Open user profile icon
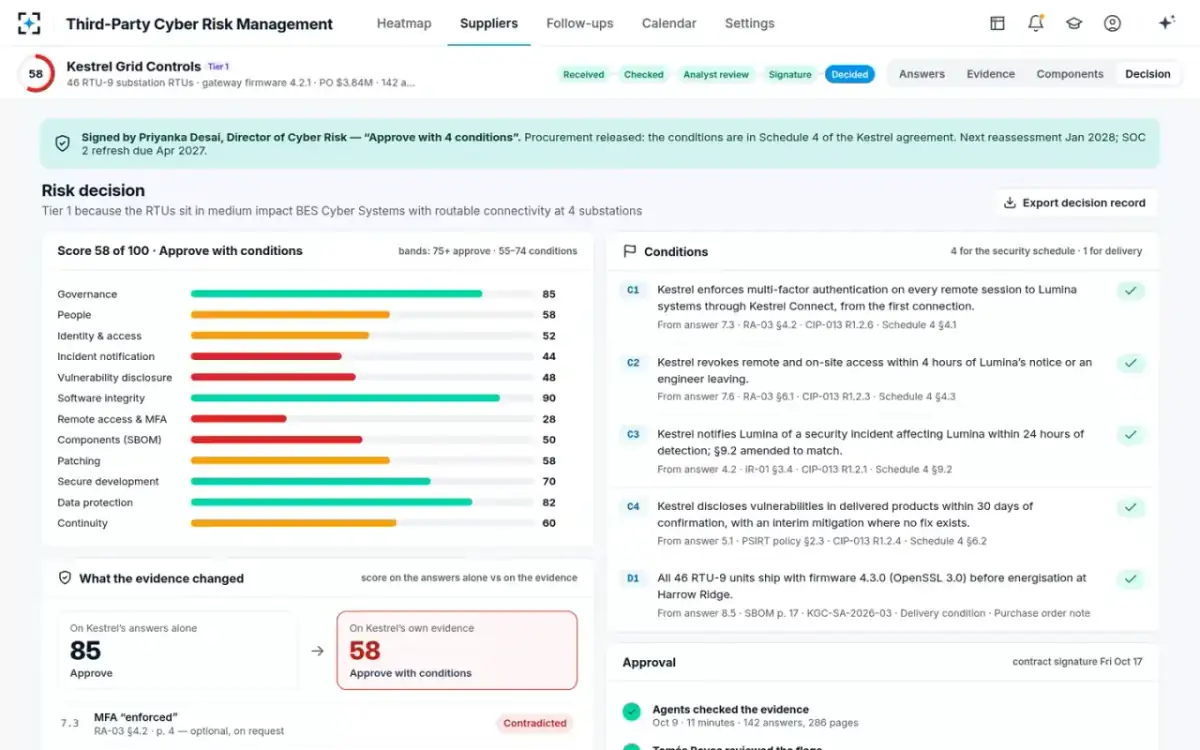Viewport: 1200px width, 750px height. 1112,23
